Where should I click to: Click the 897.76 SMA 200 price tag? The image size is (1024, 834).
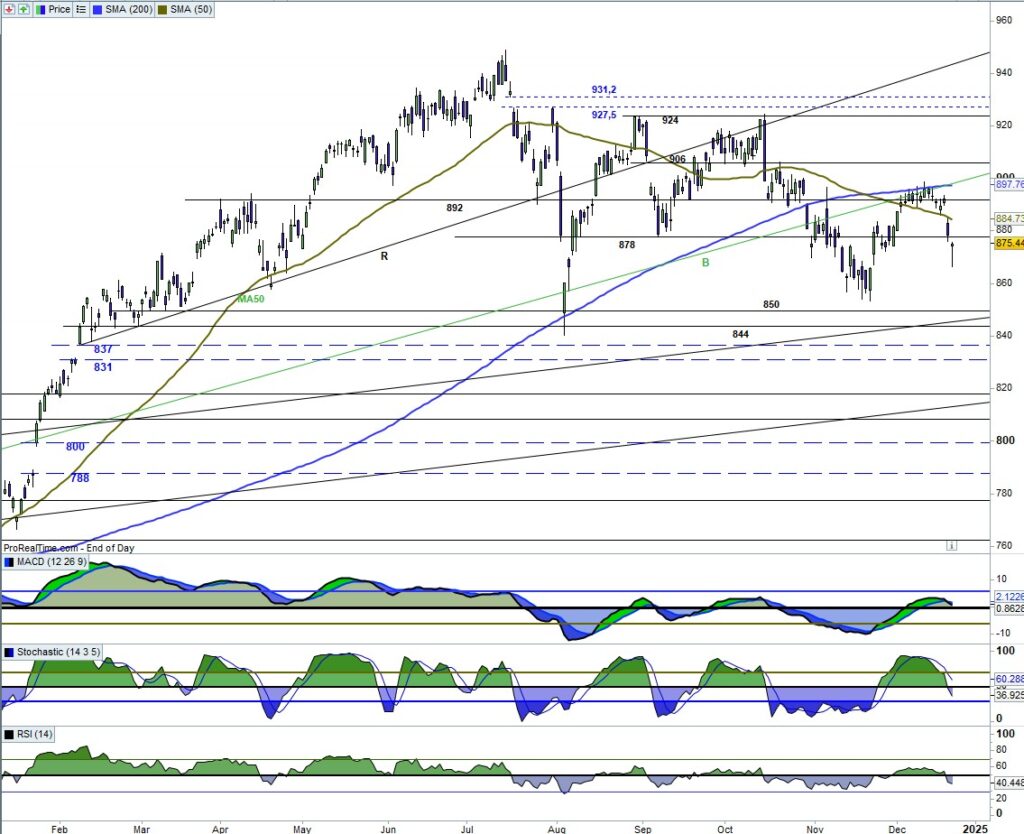tap(1008, 184)
